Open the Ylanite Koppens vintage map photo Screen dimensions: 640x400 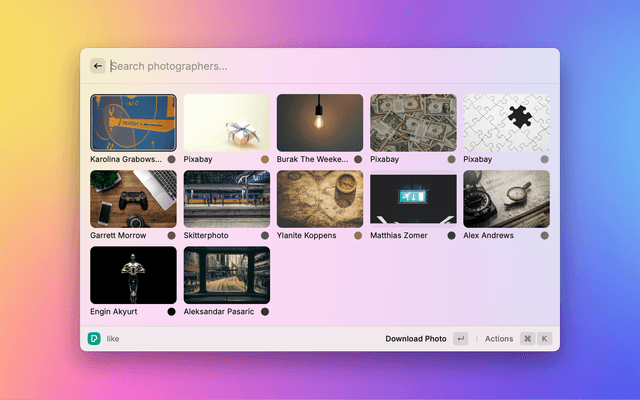point(320,198)
